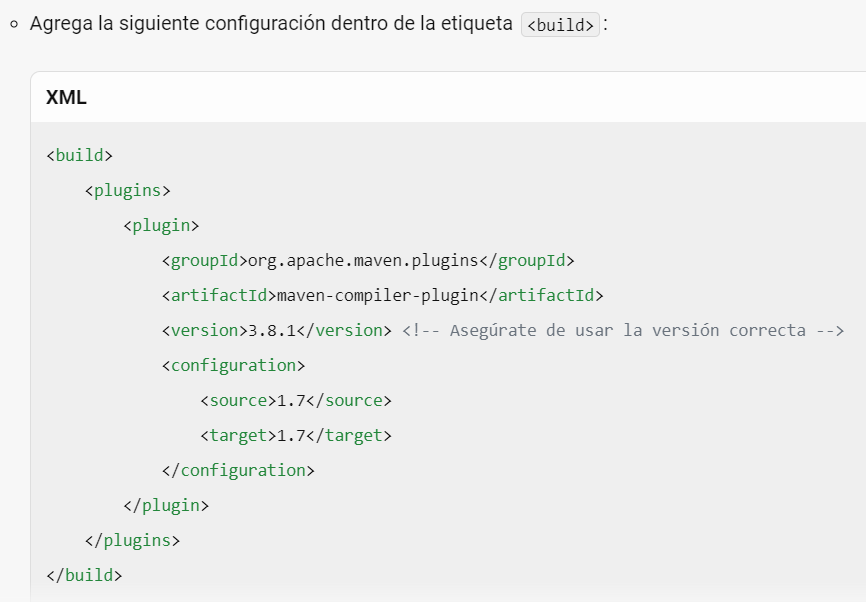Click the 1.7 value inside the source tag
Screen dimensions: 866x602
(x=291, y=400)
